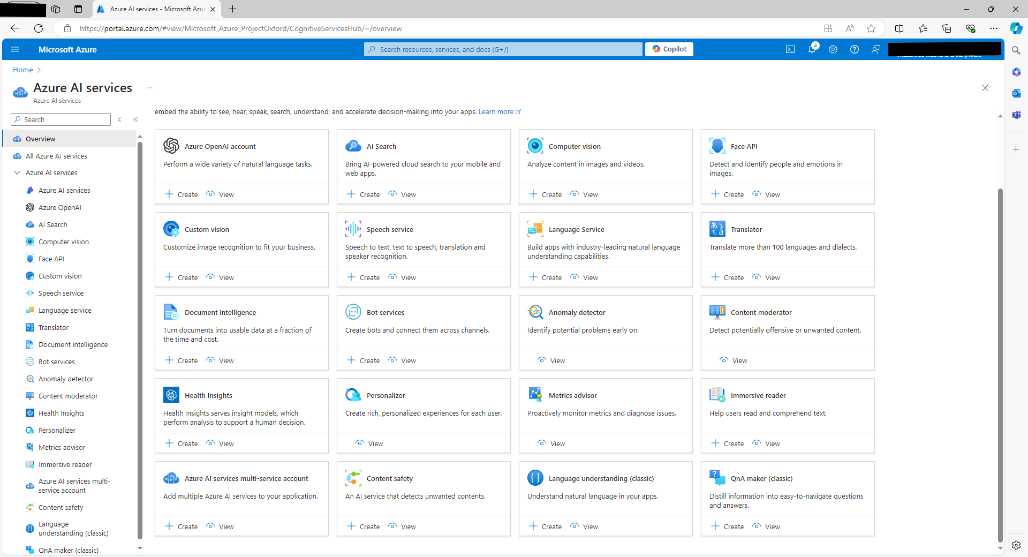Open a new browser tab
The width and height of the screenshot is (1028, 557).
click(232, 9)
